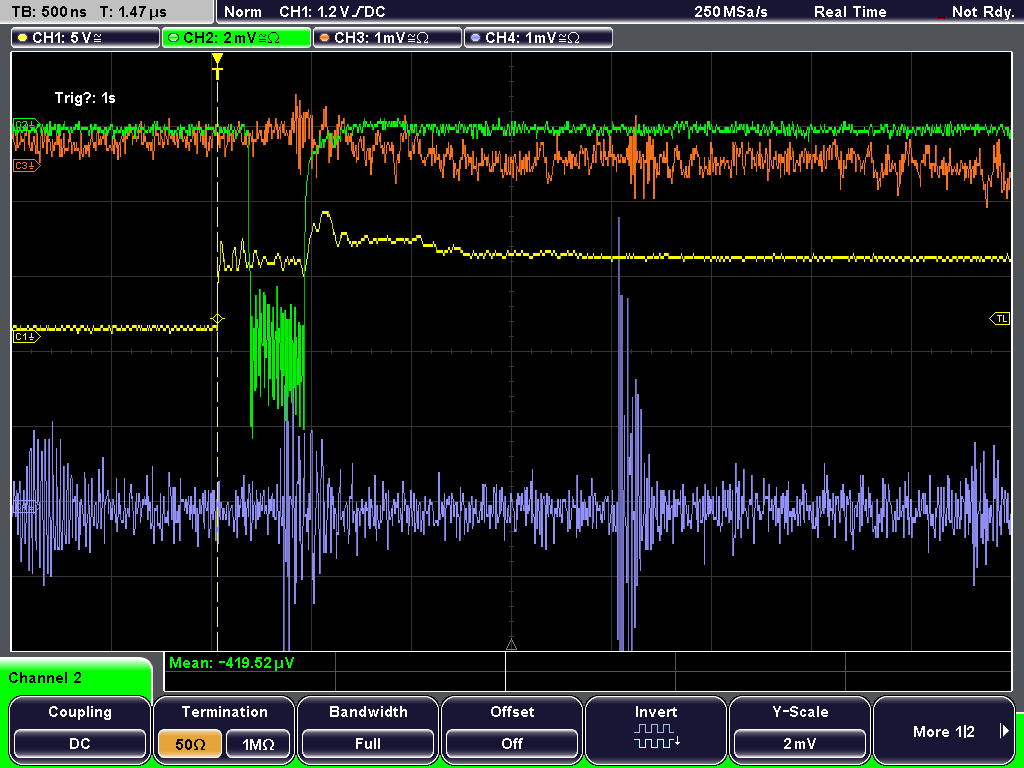Click the Trig?: 1s status text

(x=85, y=98)
